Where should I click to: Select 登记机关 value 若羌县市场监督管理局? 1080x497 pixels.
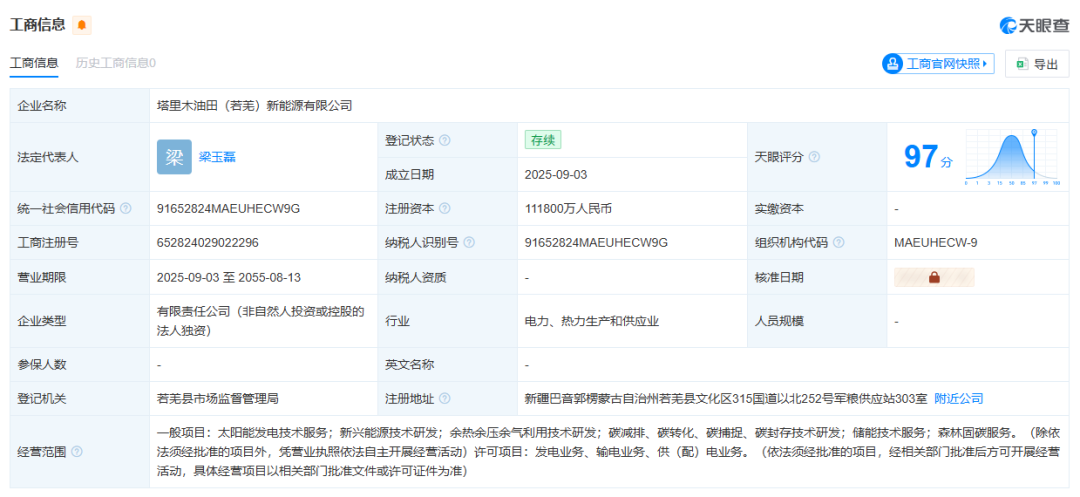click(x=218, y=399)
